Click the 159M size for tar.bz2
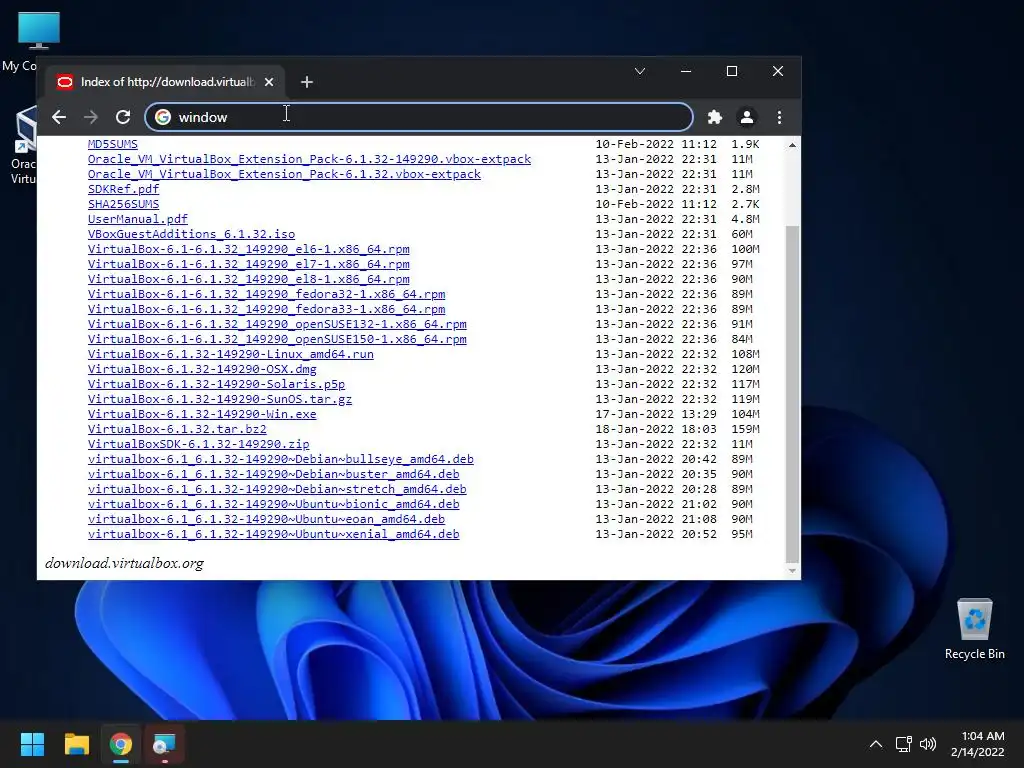Screen dimensions: 1024x768 745,429
